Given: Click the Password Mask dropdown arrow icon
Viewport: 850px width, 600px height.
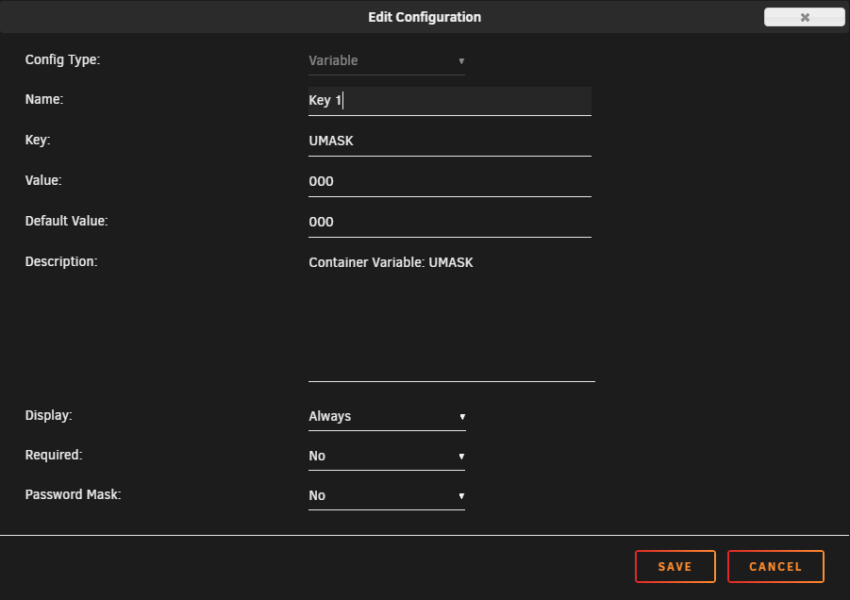Looking at the screenshot, I should pos(461,495).
